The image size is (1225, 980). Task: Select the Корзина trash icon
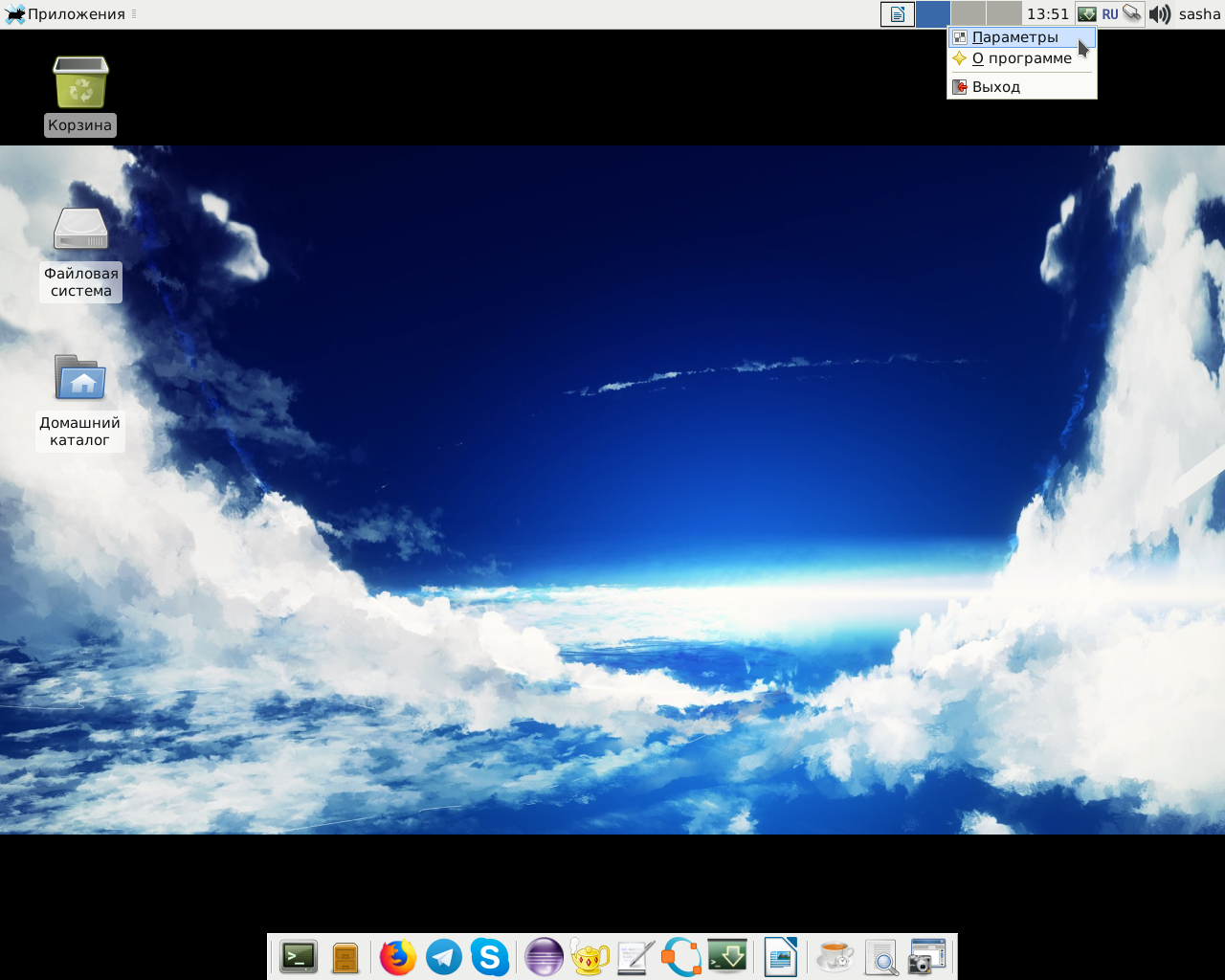pyautogui.click(x=80, y=95)
